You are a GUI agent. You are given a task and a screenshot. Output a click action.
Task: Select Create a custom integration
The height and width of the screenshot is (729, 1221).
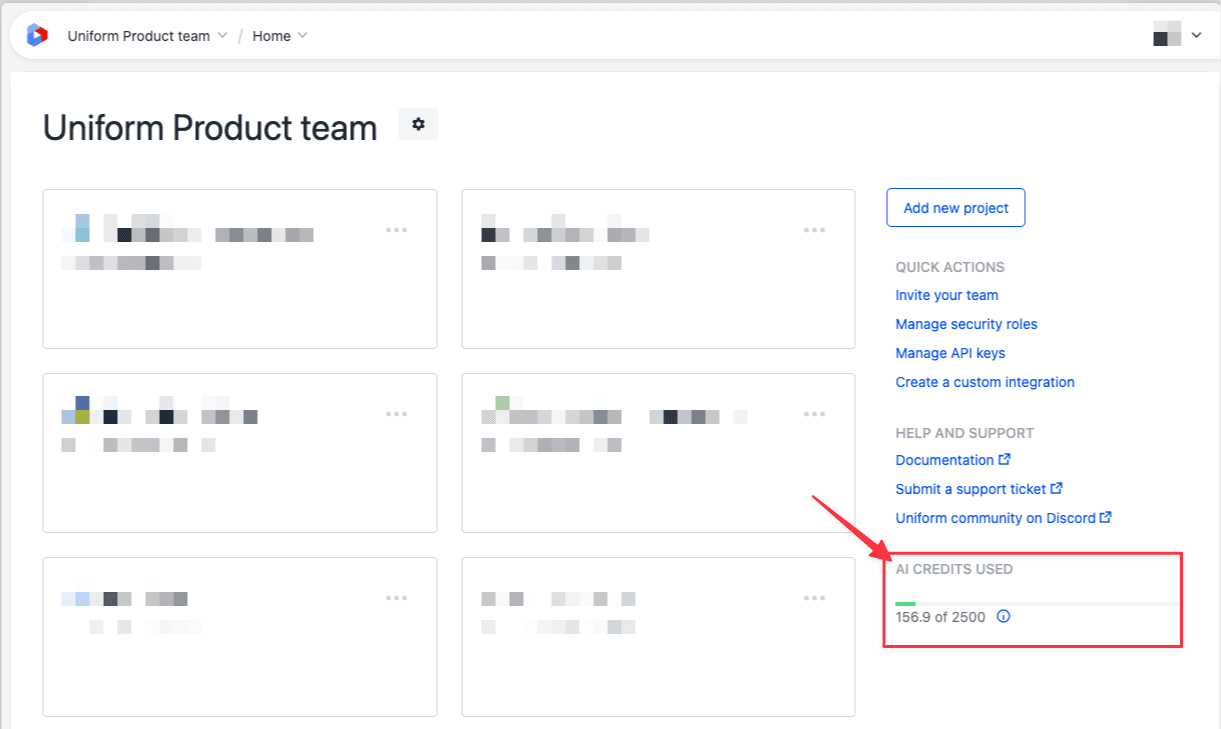coord(984,382)
